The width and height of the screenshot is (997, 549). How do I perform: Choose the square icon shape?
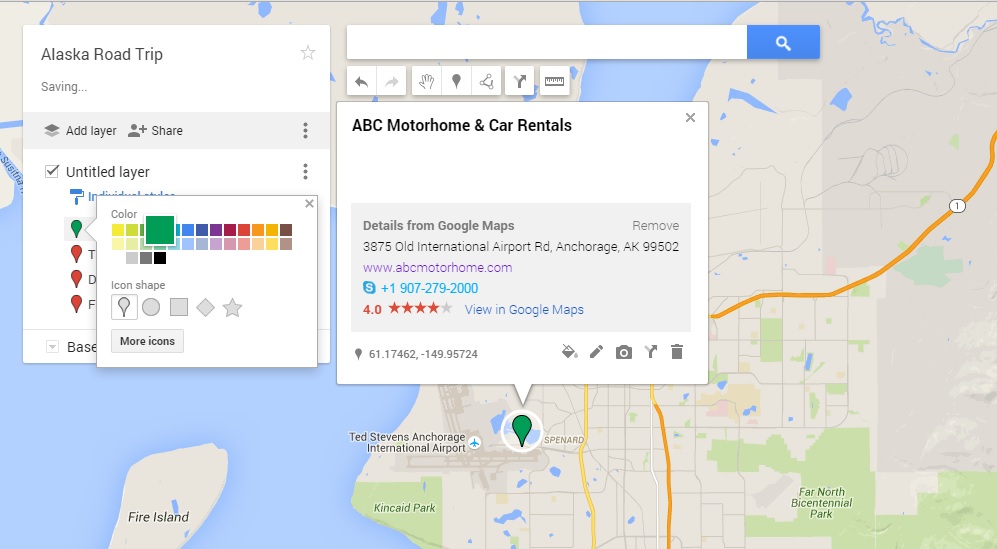(x=179, y=307)
